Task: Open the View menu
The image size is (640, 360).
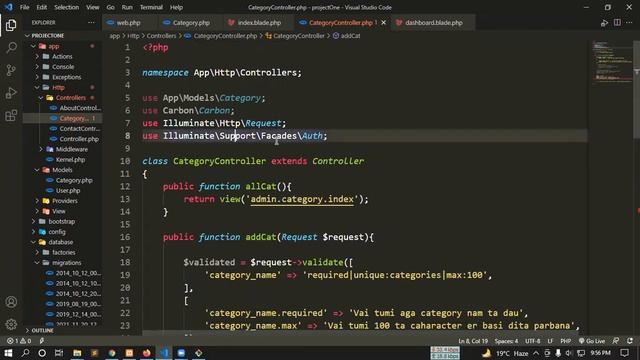Action: pyautogui.click(x=93, y=7)
